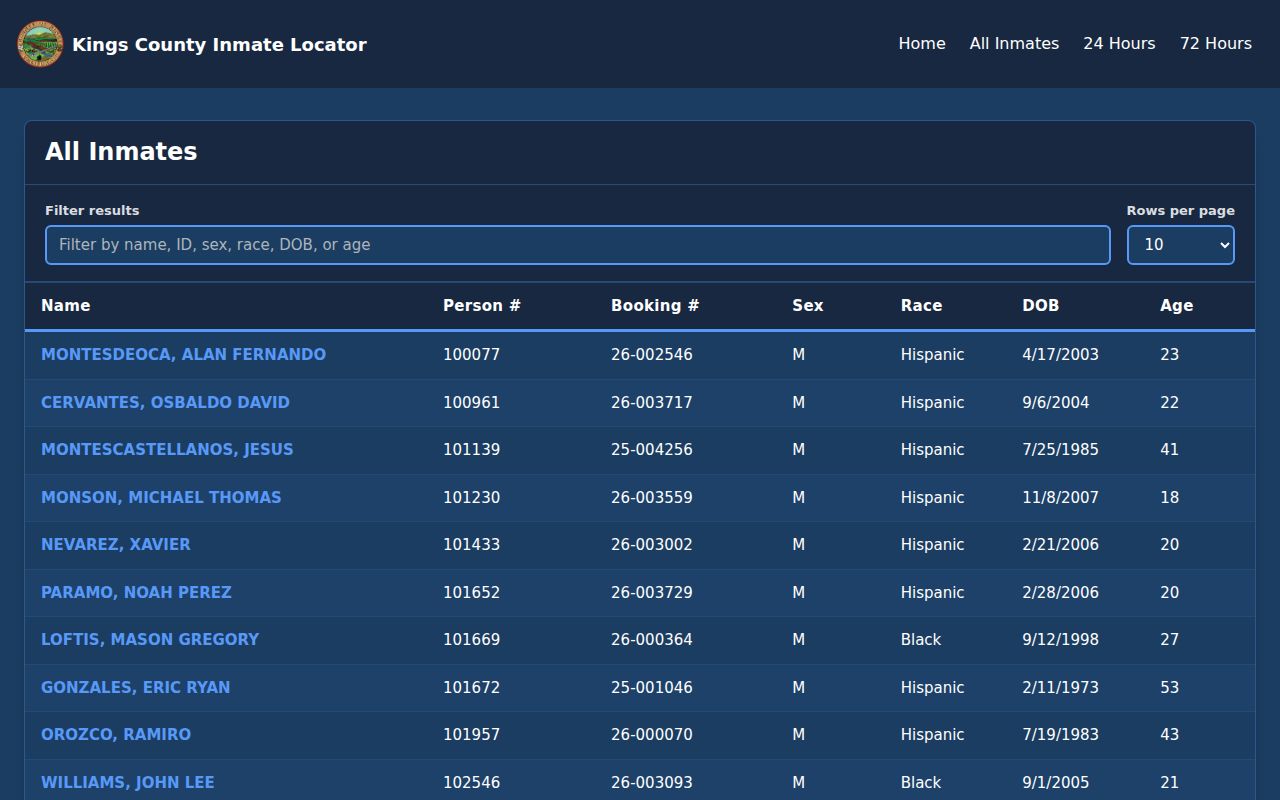Screen dimensions: 1280x800
Task: Select booking number 26-000070
Action: 652,735
